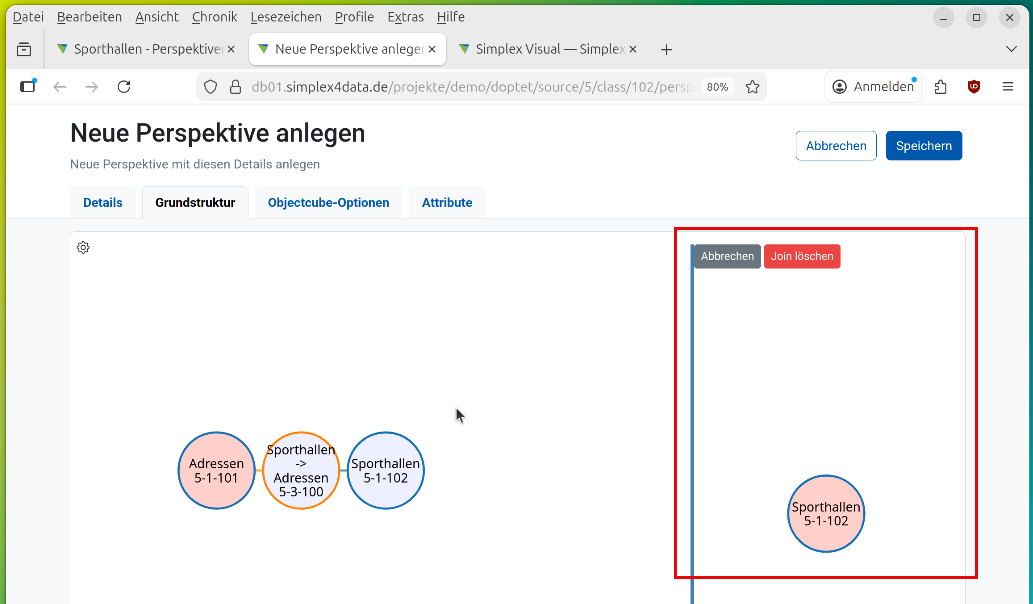This screenshot has width=1033, height=604.
Task: Select the orange Sporthallen -> Adressen join node
Action: [x=301, y=471]
